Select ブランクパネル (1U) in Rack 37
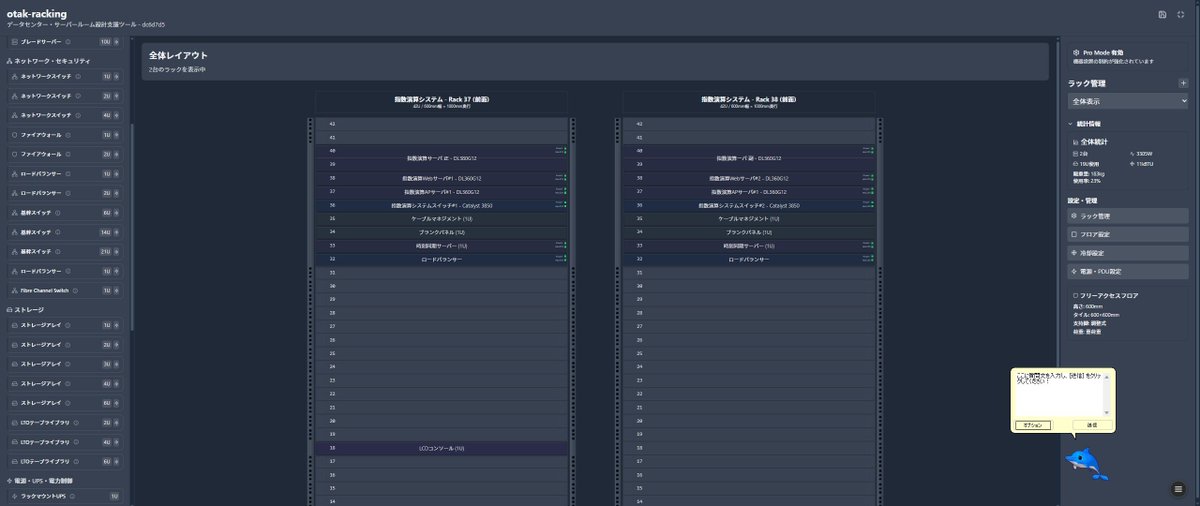 [441, 232]
